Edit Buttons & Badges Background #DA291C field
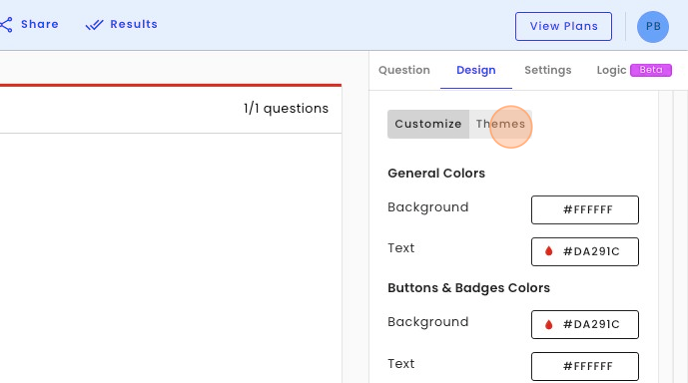Screen dimensions: 688x383 [x=585, y=324]
